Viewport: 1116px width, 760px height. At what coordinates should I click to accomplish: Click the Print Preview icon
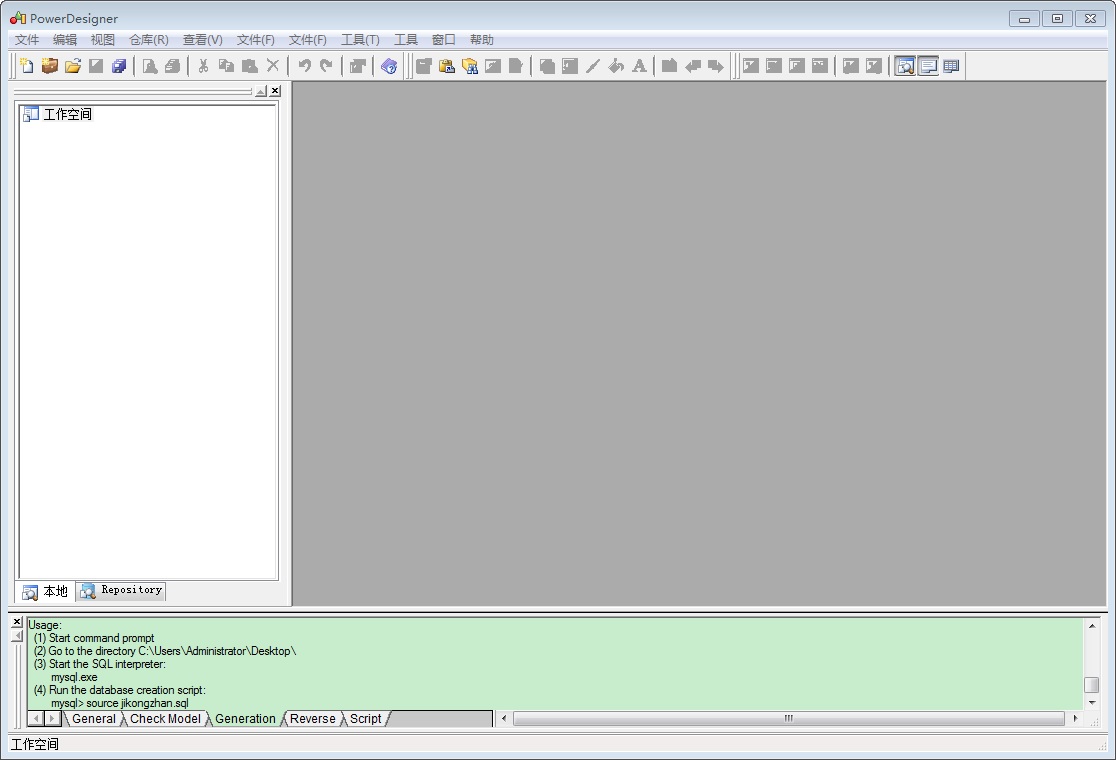[x=149, y=66]
